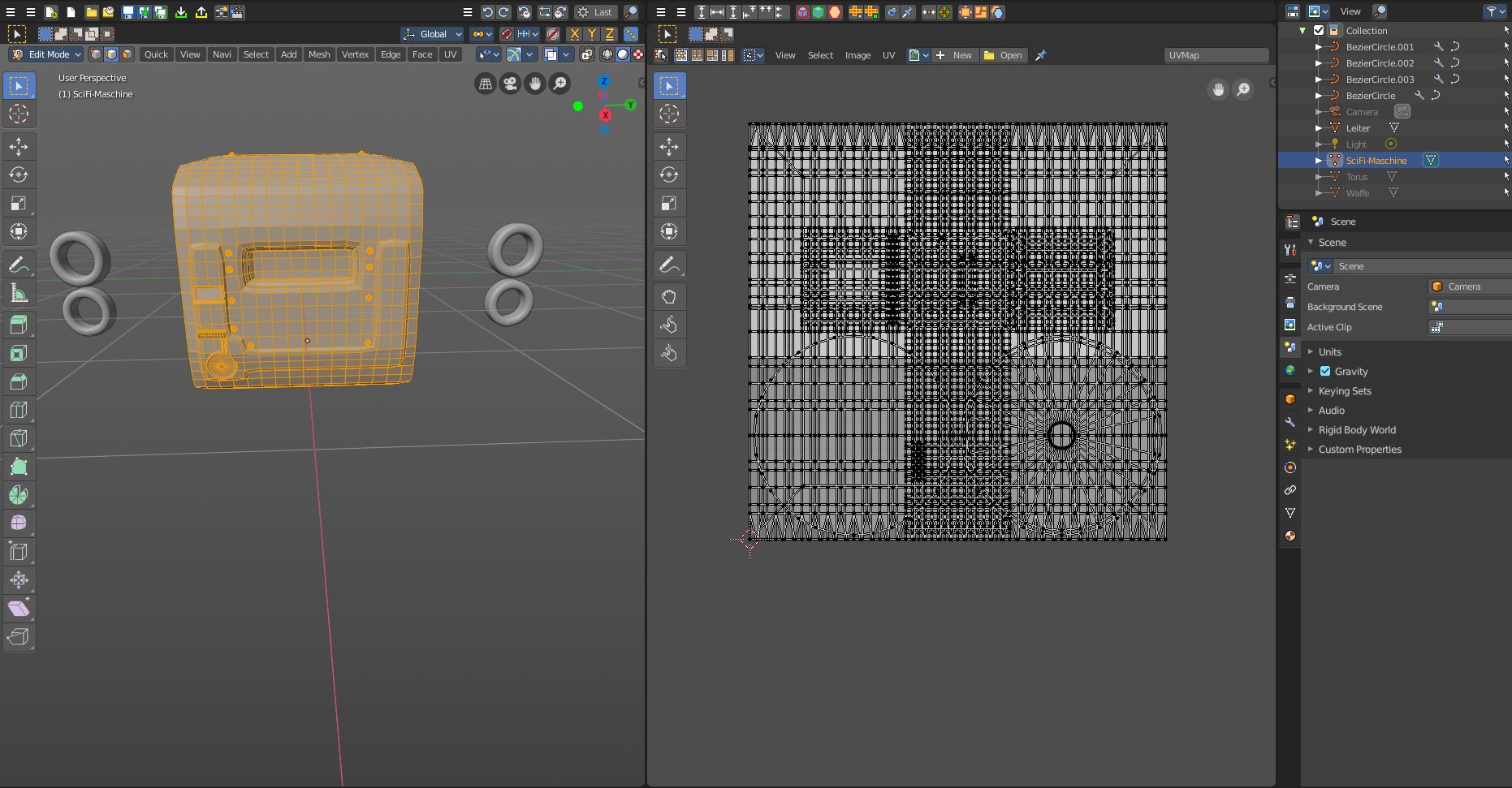Screen dimensions: 1512x788
Task: Select the Rotate tool in 3D viewport
Action: (x=19, y=174)
